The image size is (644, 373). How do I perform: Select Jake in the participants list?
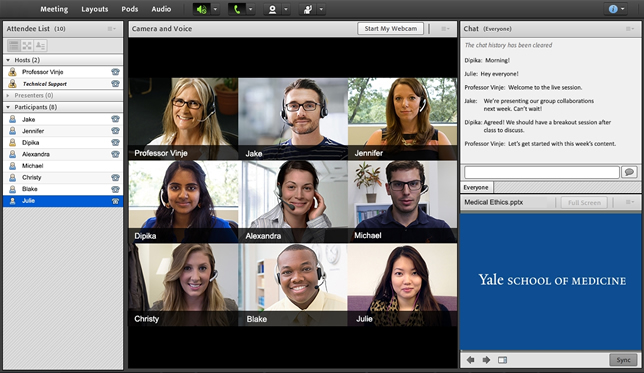click(x=63, y=119)
